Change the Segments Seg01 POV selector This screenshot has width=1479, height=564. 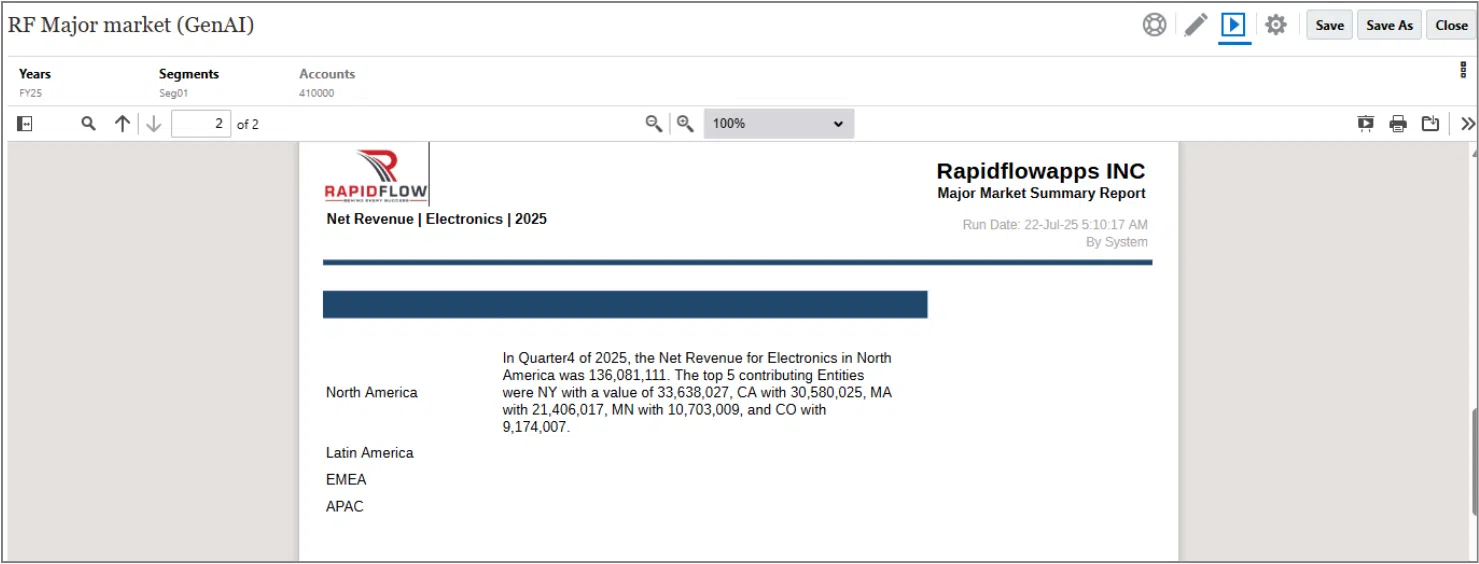click(188, 83)
